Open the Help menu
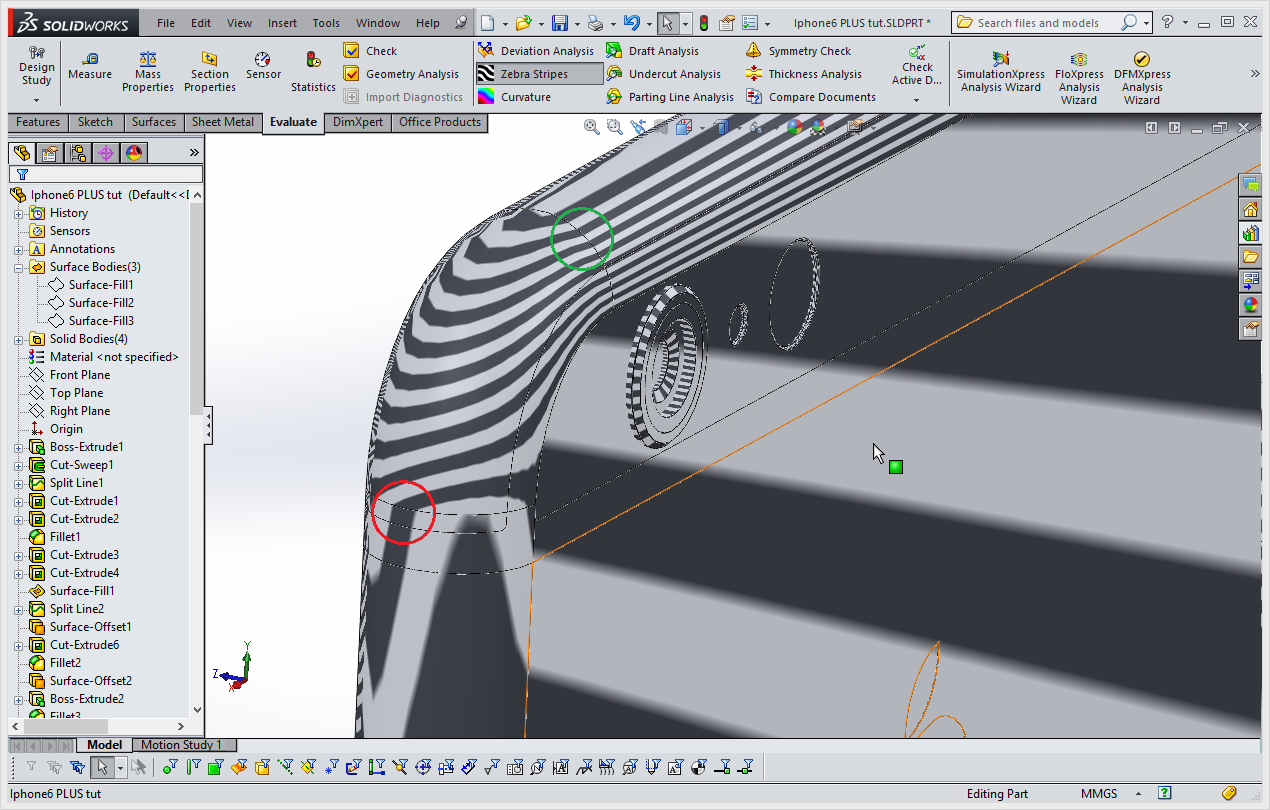The image size is (1270, 810). click(427, 23)
